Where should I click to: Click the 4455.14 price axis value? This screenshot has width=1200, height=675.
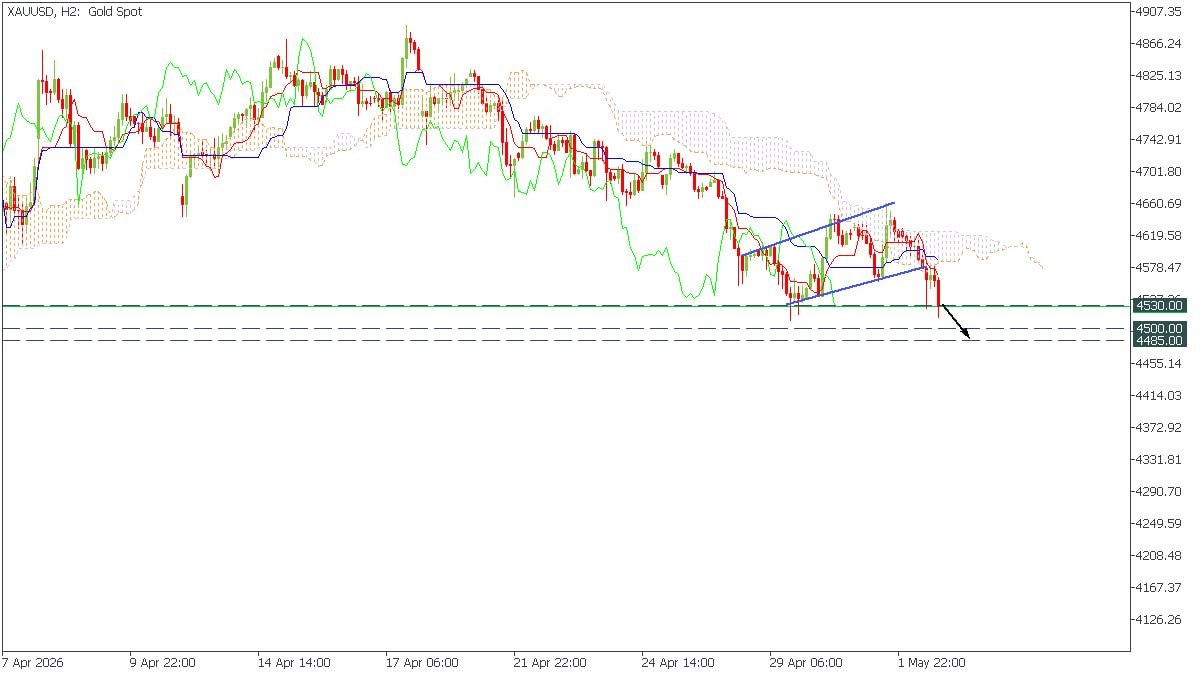[x=1160, y=364]
